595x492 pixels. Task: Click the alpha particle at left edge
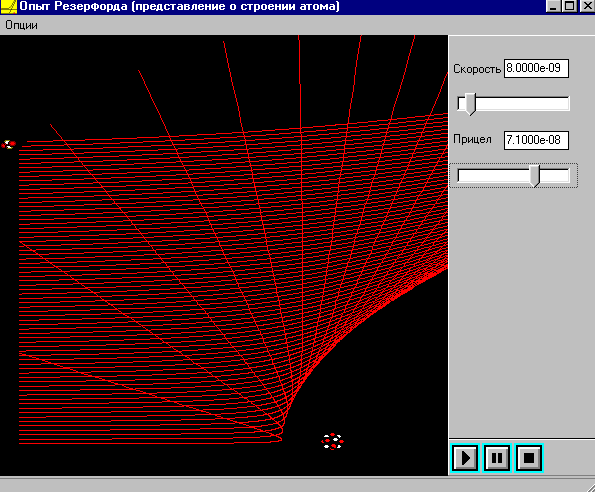(8, 145)
